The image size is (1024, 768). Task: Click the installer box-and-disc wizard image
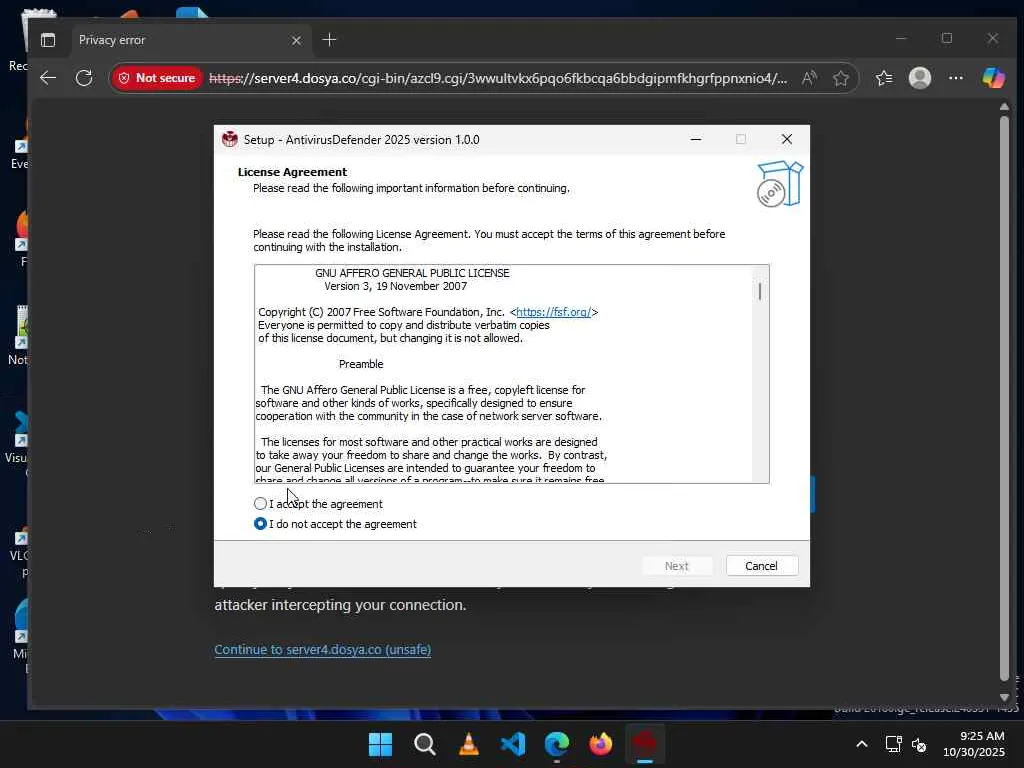click(779, 184)
